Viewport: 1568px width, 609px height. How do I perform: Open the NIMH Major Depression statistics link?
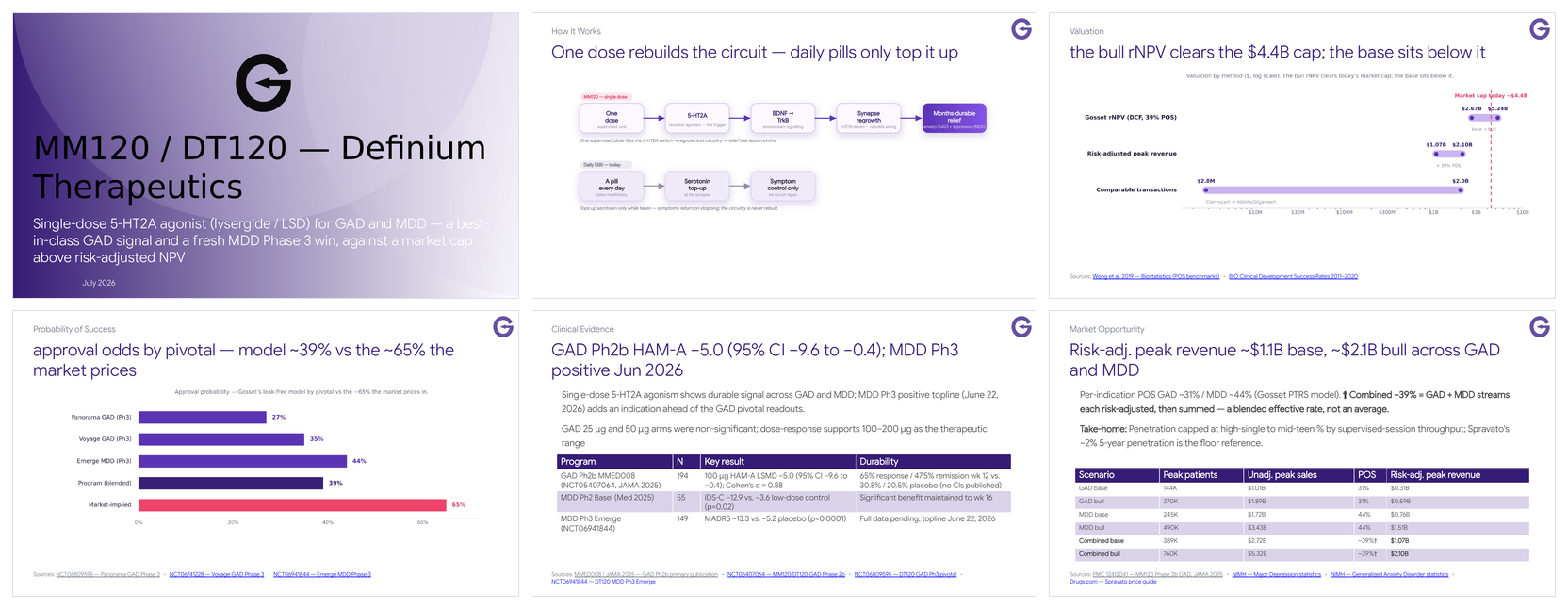(x=1277, y=574)
